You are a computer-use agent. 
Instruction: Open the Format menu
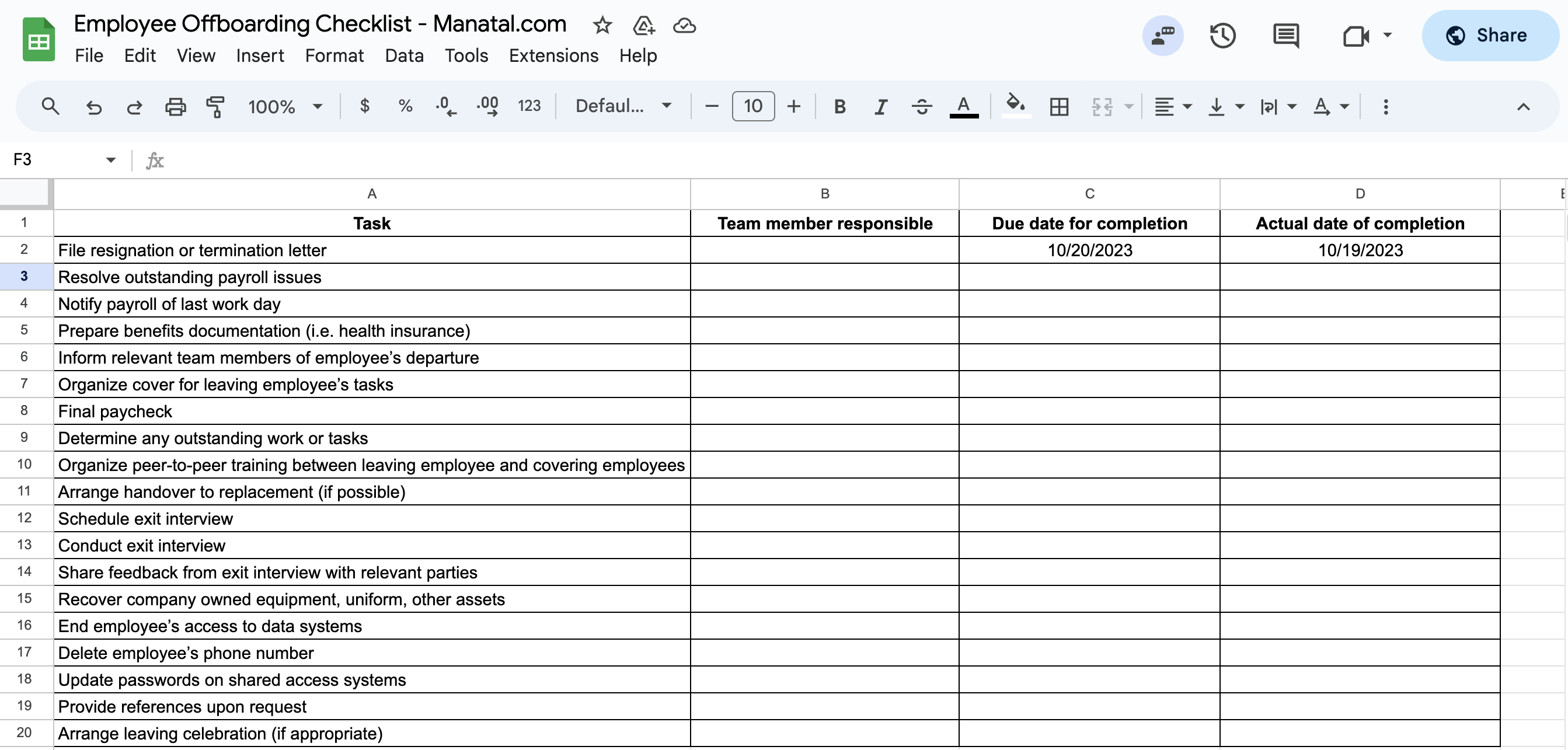tap(334, 55)
